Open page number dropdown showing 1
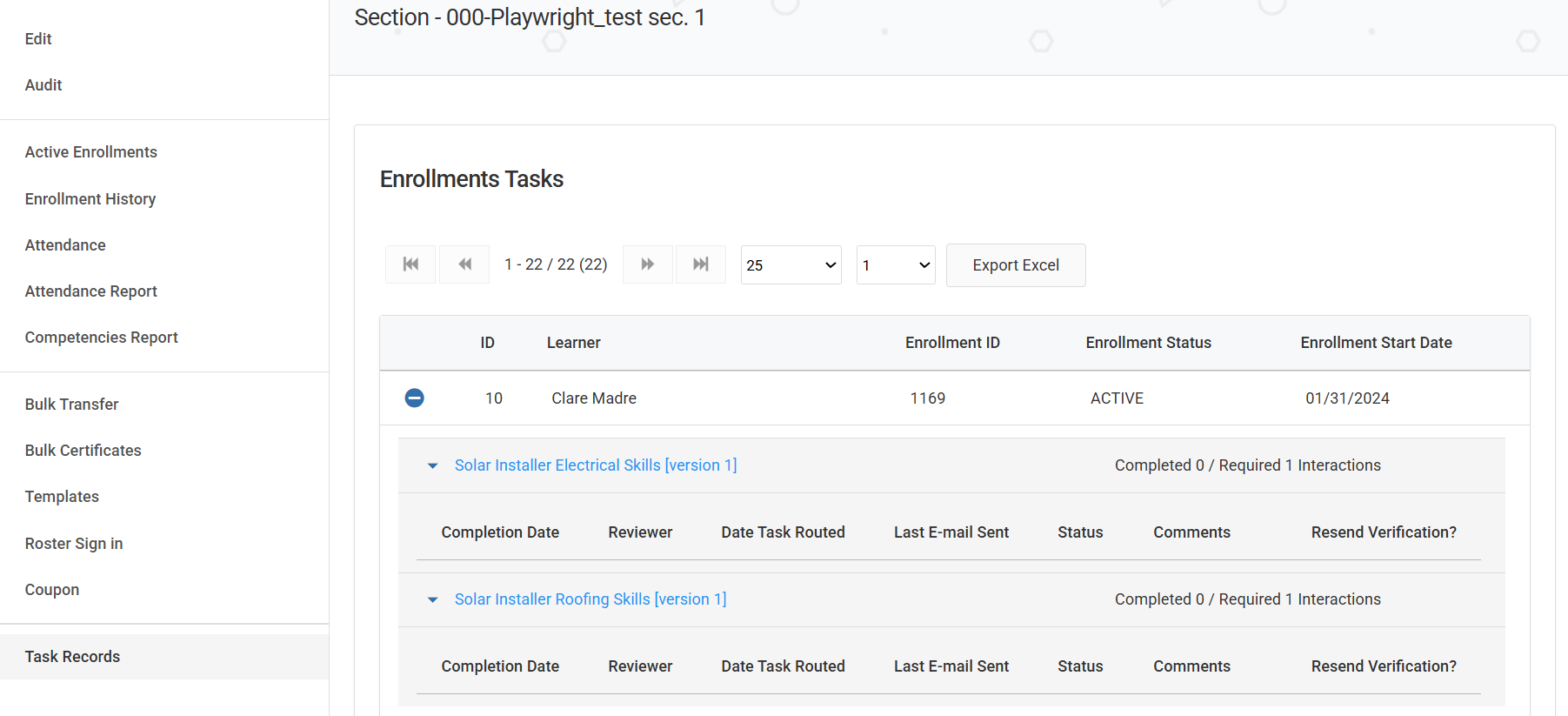 coord(895,265)
